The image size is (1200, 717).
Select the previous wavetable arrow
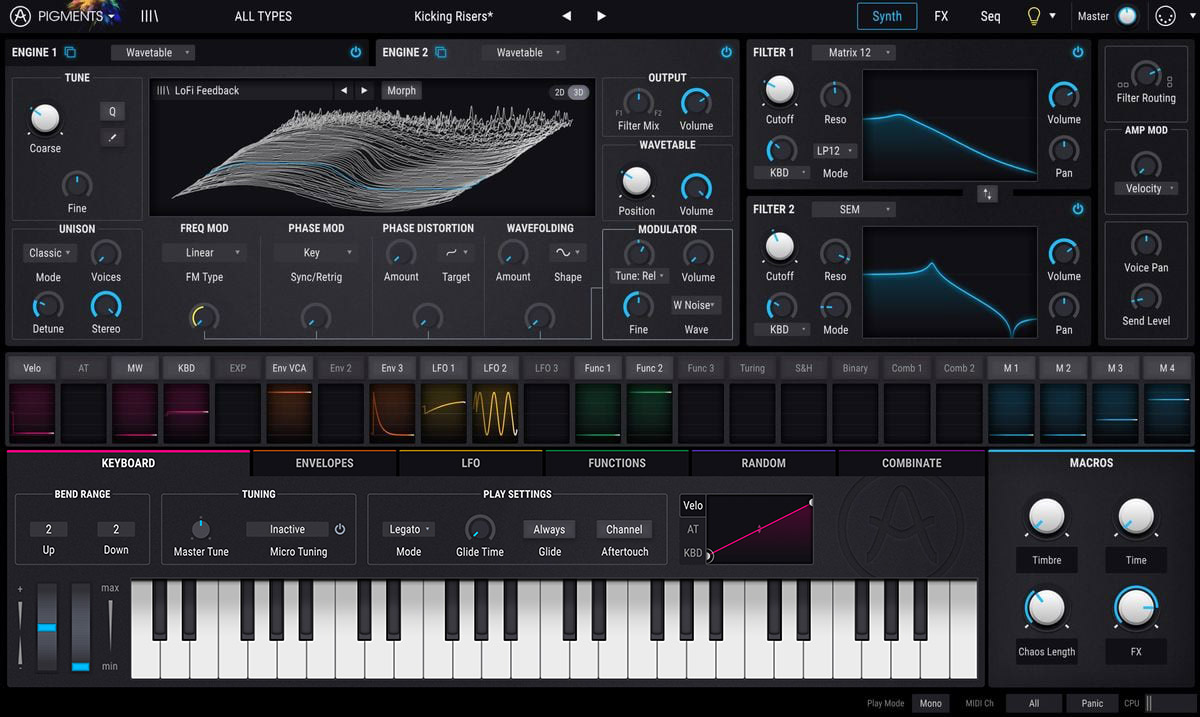(344, 90)
